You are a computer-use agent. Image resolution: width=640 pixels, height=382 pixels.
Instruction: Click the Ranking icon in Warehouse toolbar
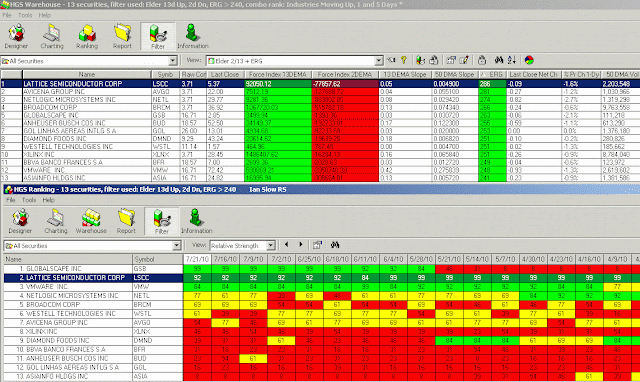(x=87, y=36)
